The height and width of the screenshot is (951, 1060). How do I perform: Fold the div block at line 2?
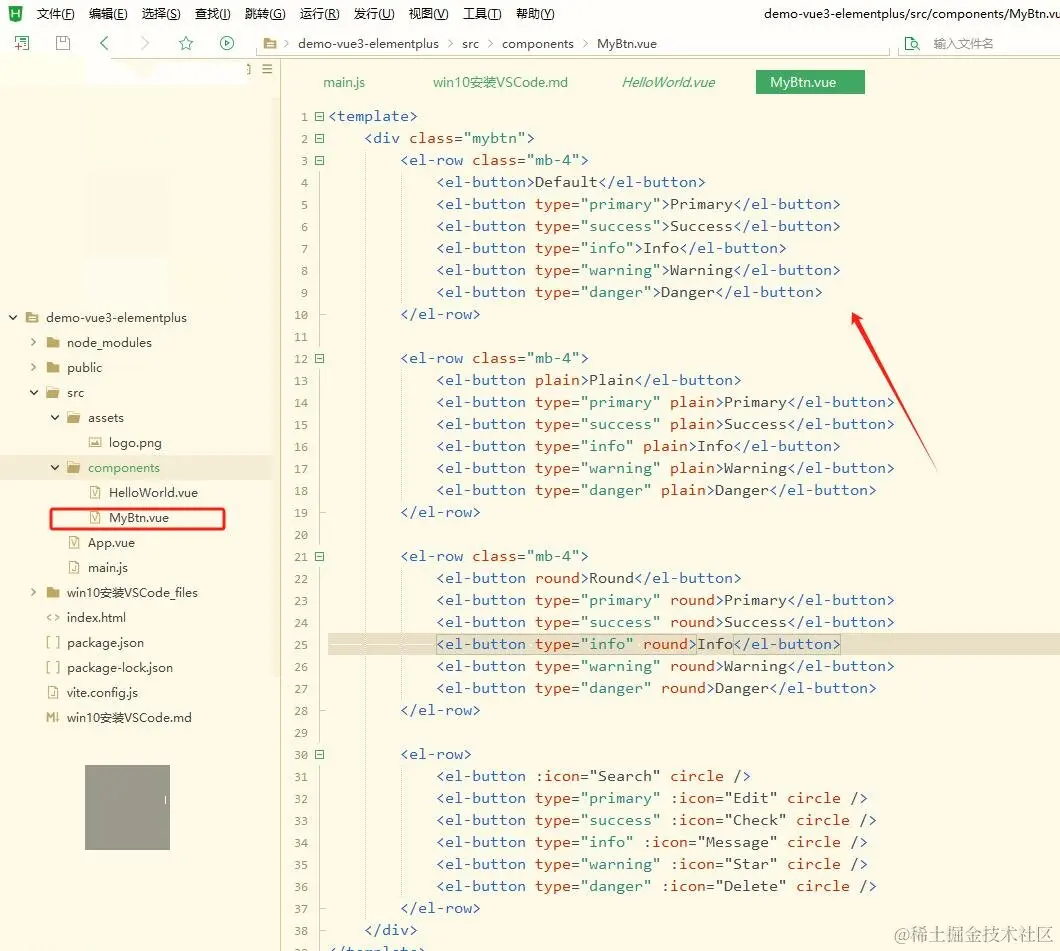click(x=320, y=139)
